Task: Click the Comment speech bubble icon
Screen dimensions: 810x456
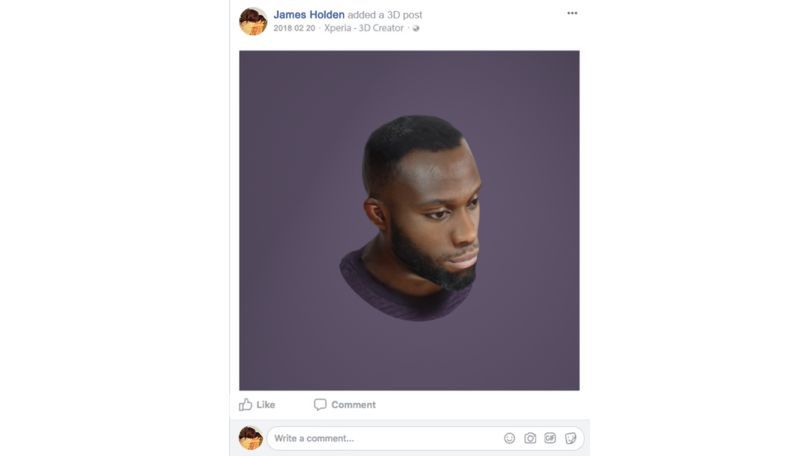Action: click(x=320, y=405)
